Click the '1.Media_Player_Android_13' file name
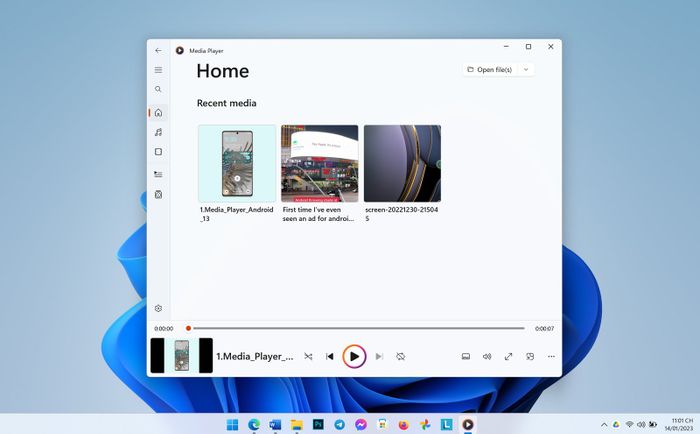Image resolution: width=700 pixels, height=434 pixels. point(237,214)
